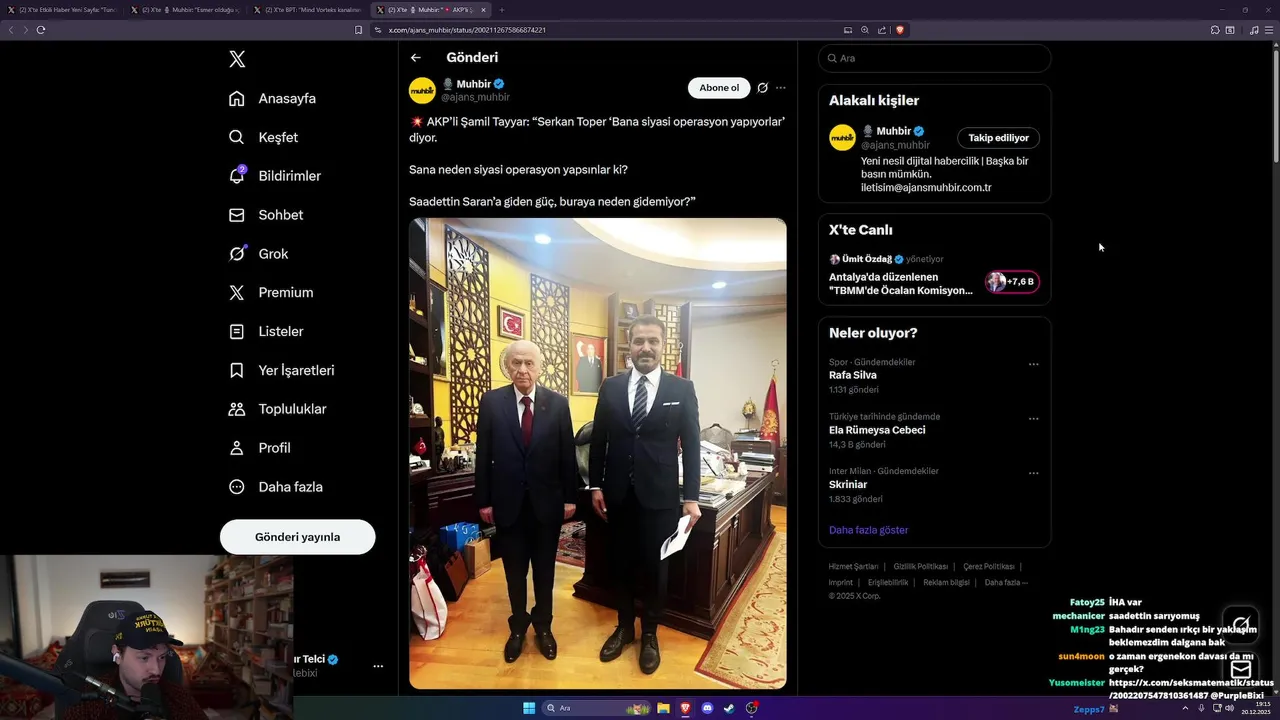This screenshot has height=720, width=1280.
Task: Open Topluluklar communities
Action: point(277,409)
